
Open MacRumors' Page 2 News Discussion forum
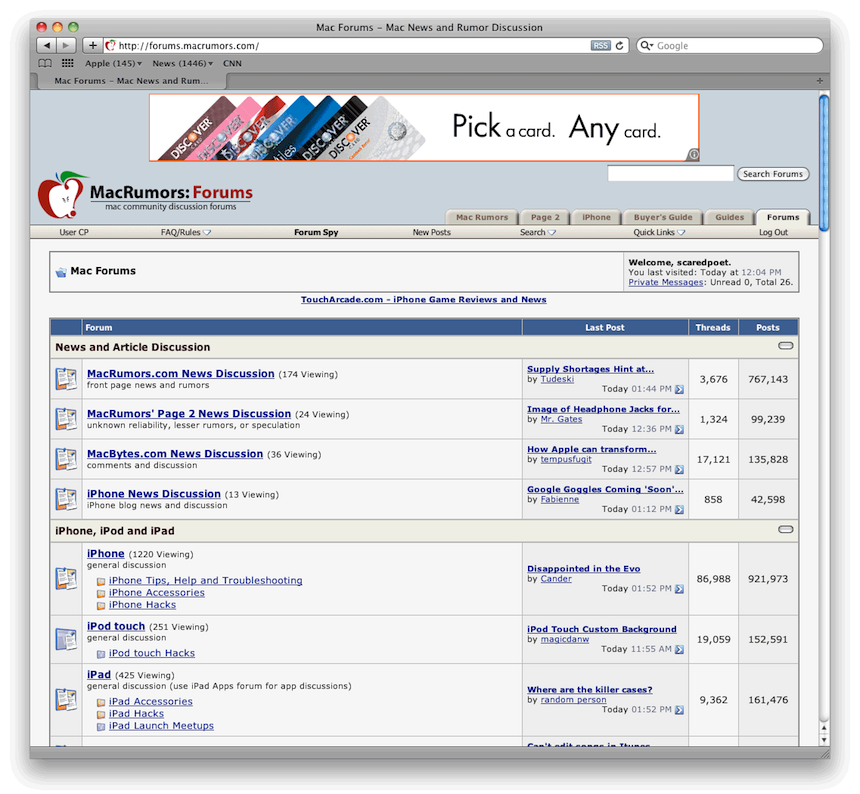(189, 413)
